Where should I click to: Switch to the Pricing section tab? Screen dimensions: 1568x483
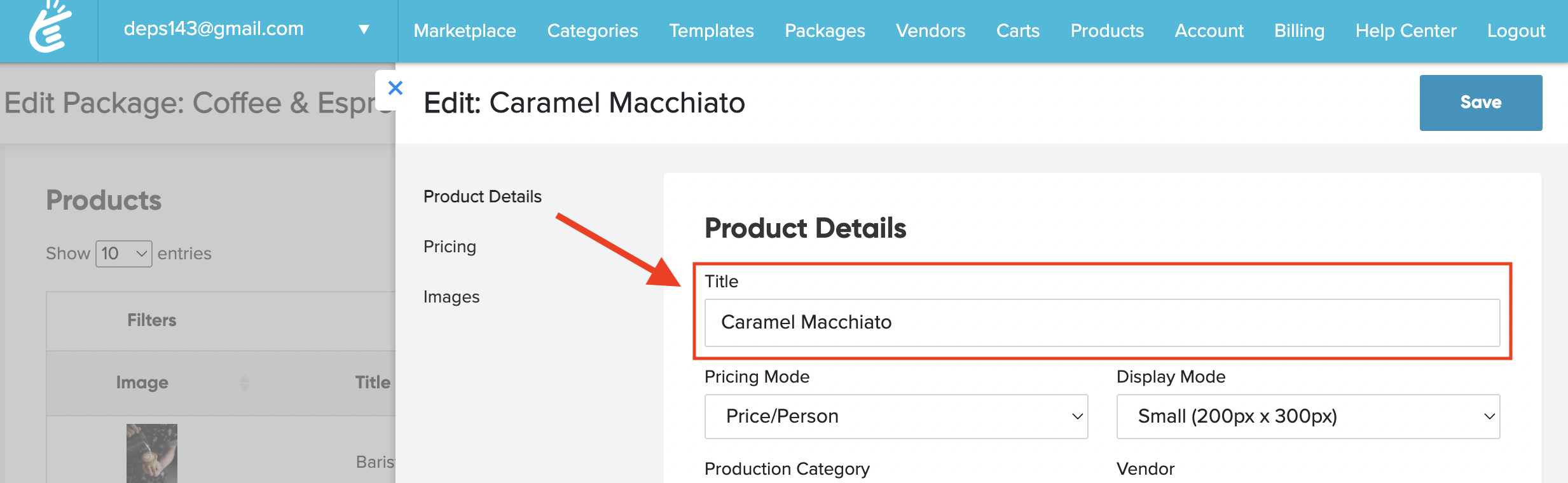[450, 247]
